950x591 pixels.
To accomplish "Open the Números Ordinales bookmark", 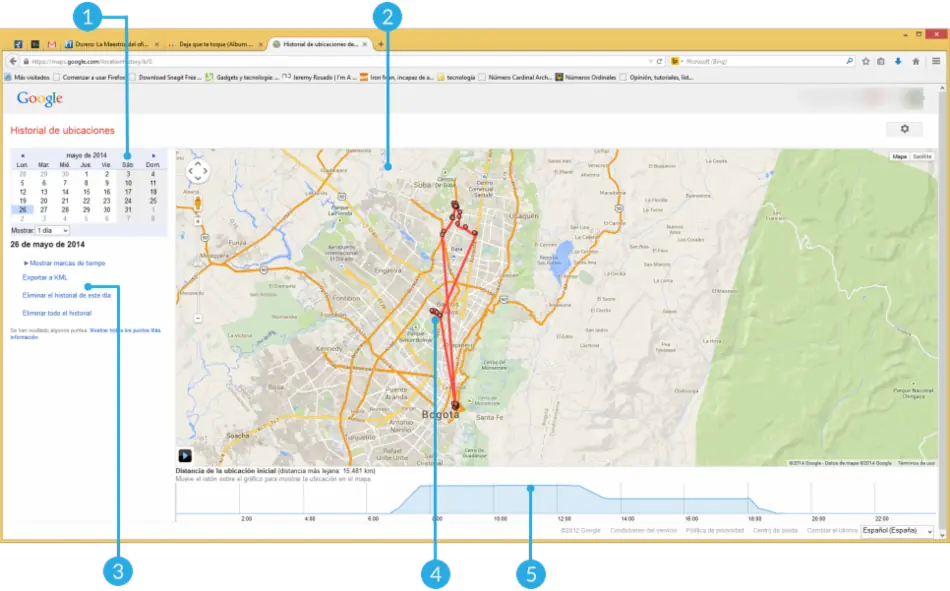I will click(x=586, y=78).
